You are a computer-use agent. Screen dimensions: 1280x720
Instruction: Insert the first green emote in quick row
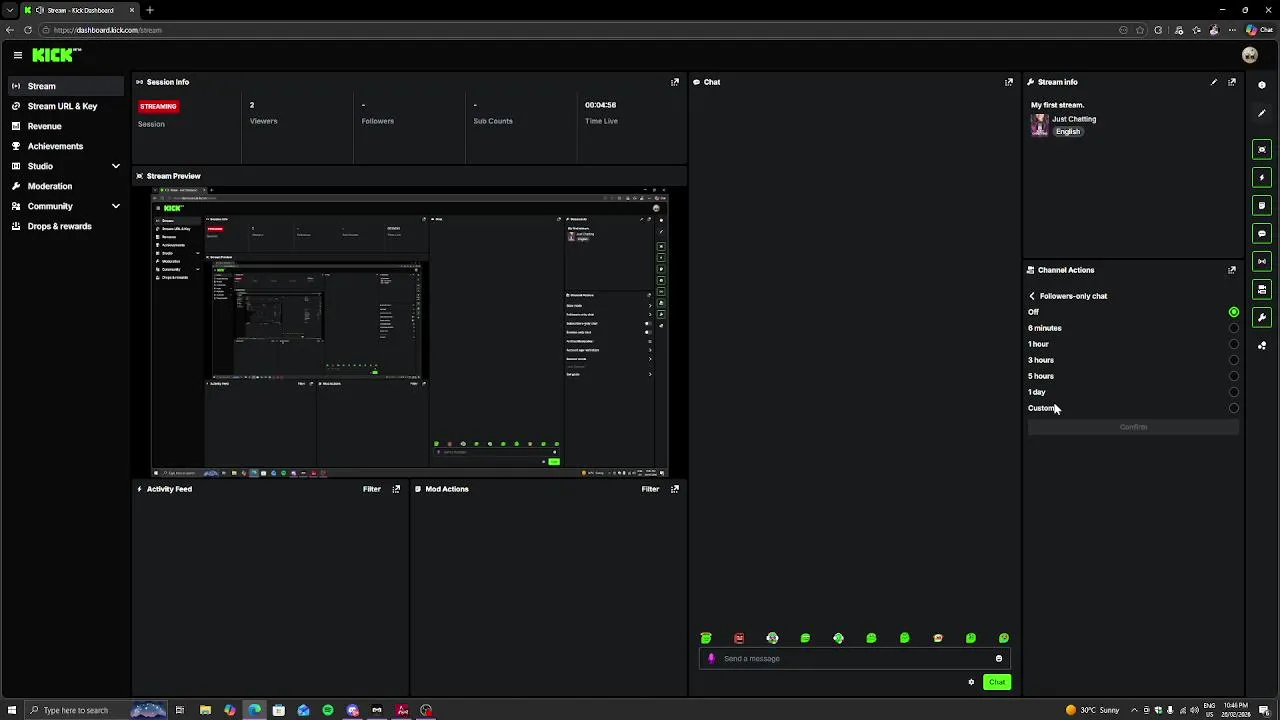(706, 638)
